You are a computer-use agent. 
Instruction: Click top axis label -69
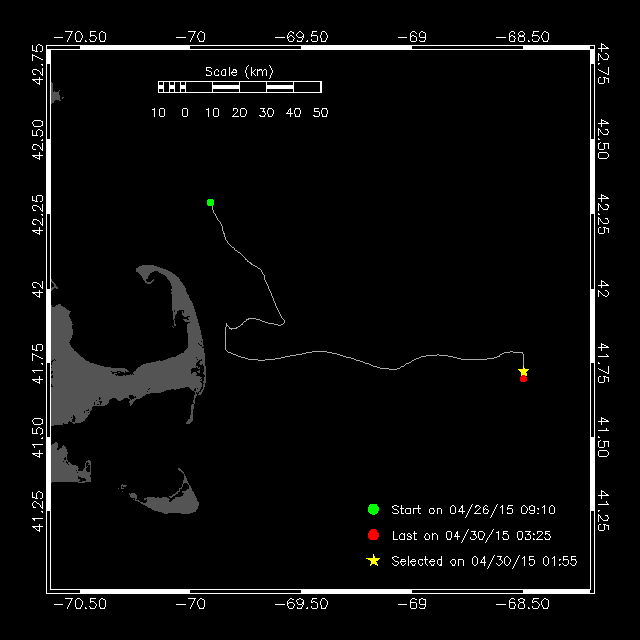(x=412, y=37)
